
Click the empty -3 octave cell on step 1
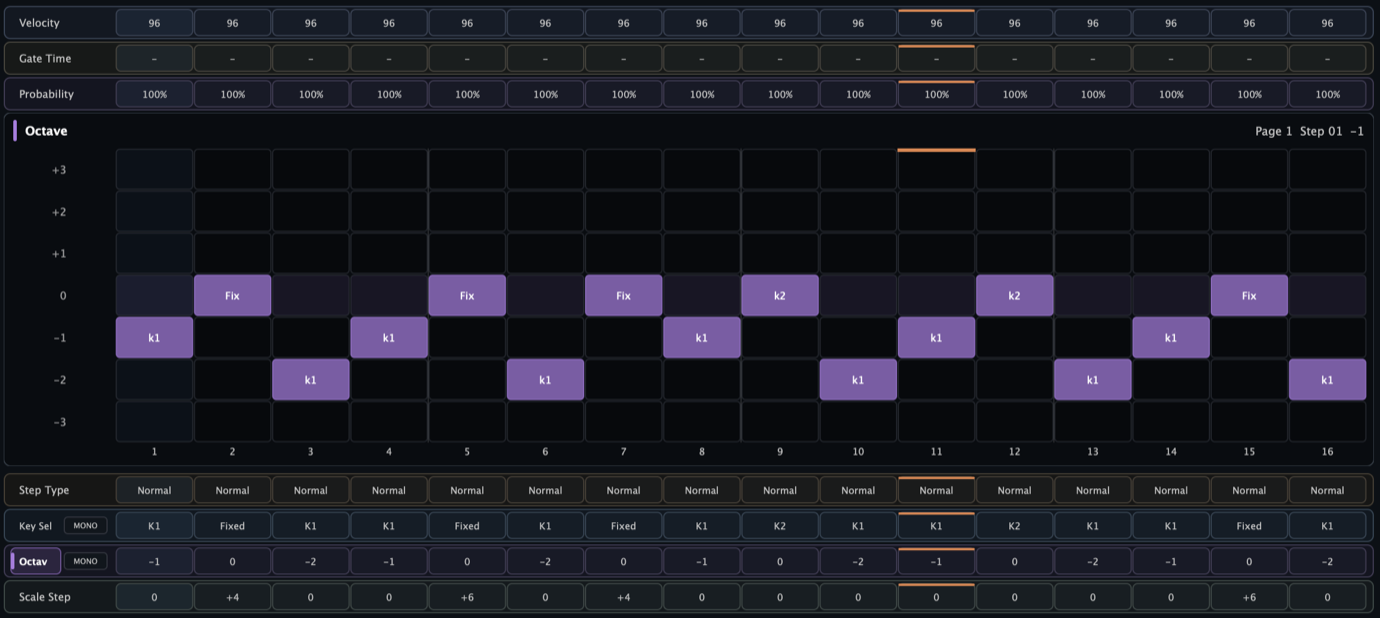(154, 422)
